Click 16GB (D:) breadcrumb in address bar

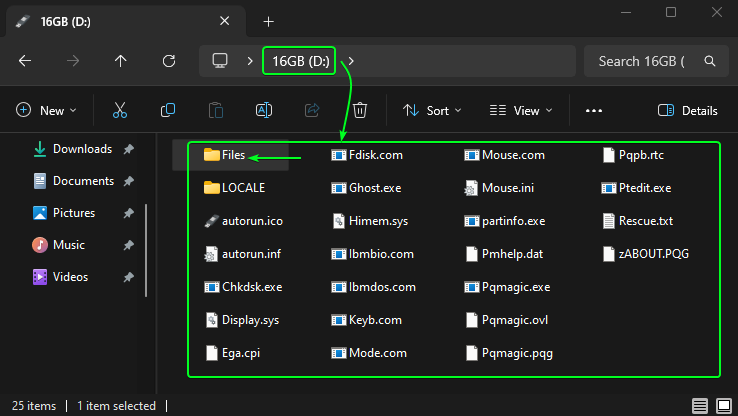(301, 61)
